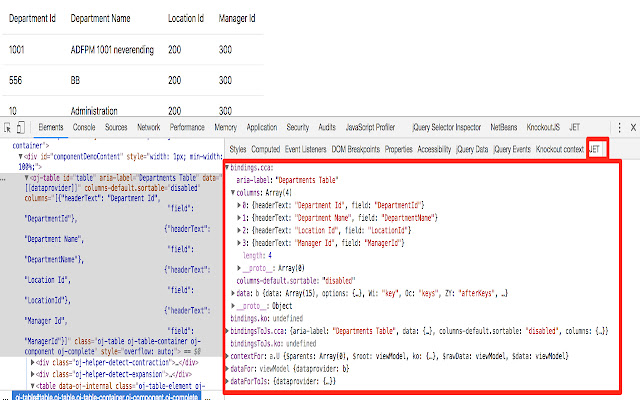Switch to the Elements tab
The width and height of the screenshot is (640, 400).
(51, 127)
